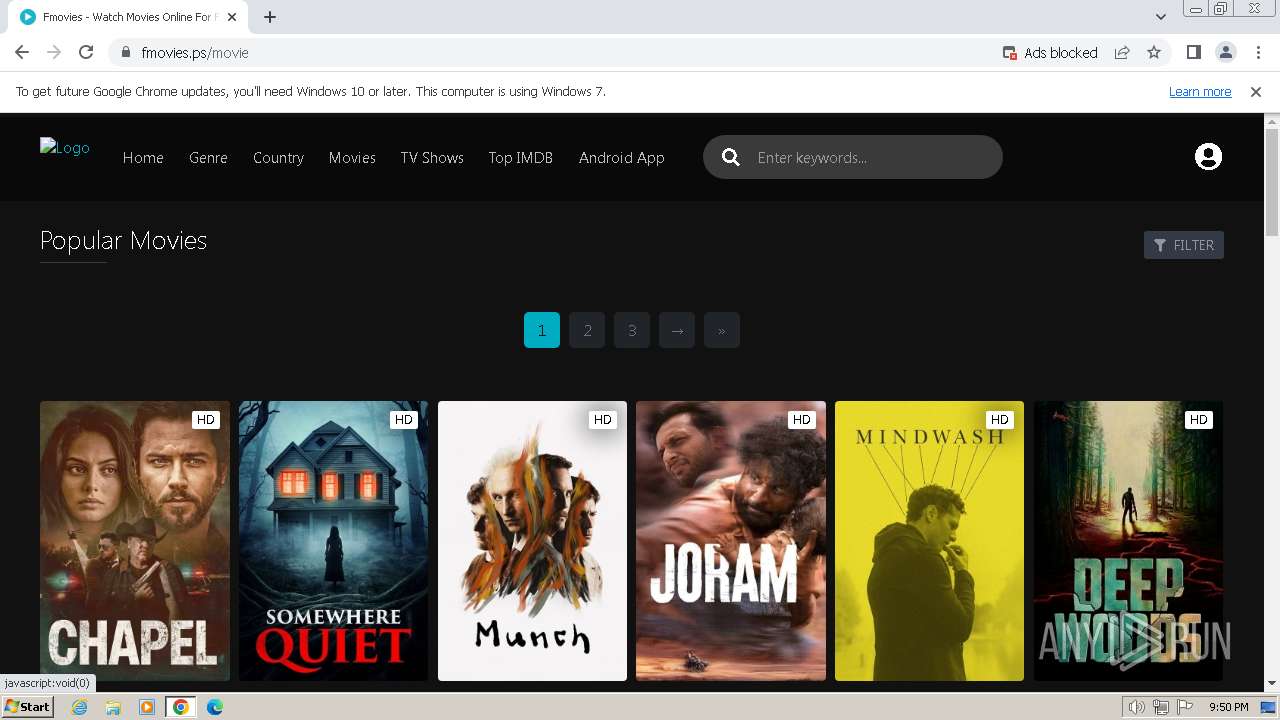The width and height of the screenshot is (1280, 720).
Task: Close the Fmovies browser tab
Action: tap(232, 17)
